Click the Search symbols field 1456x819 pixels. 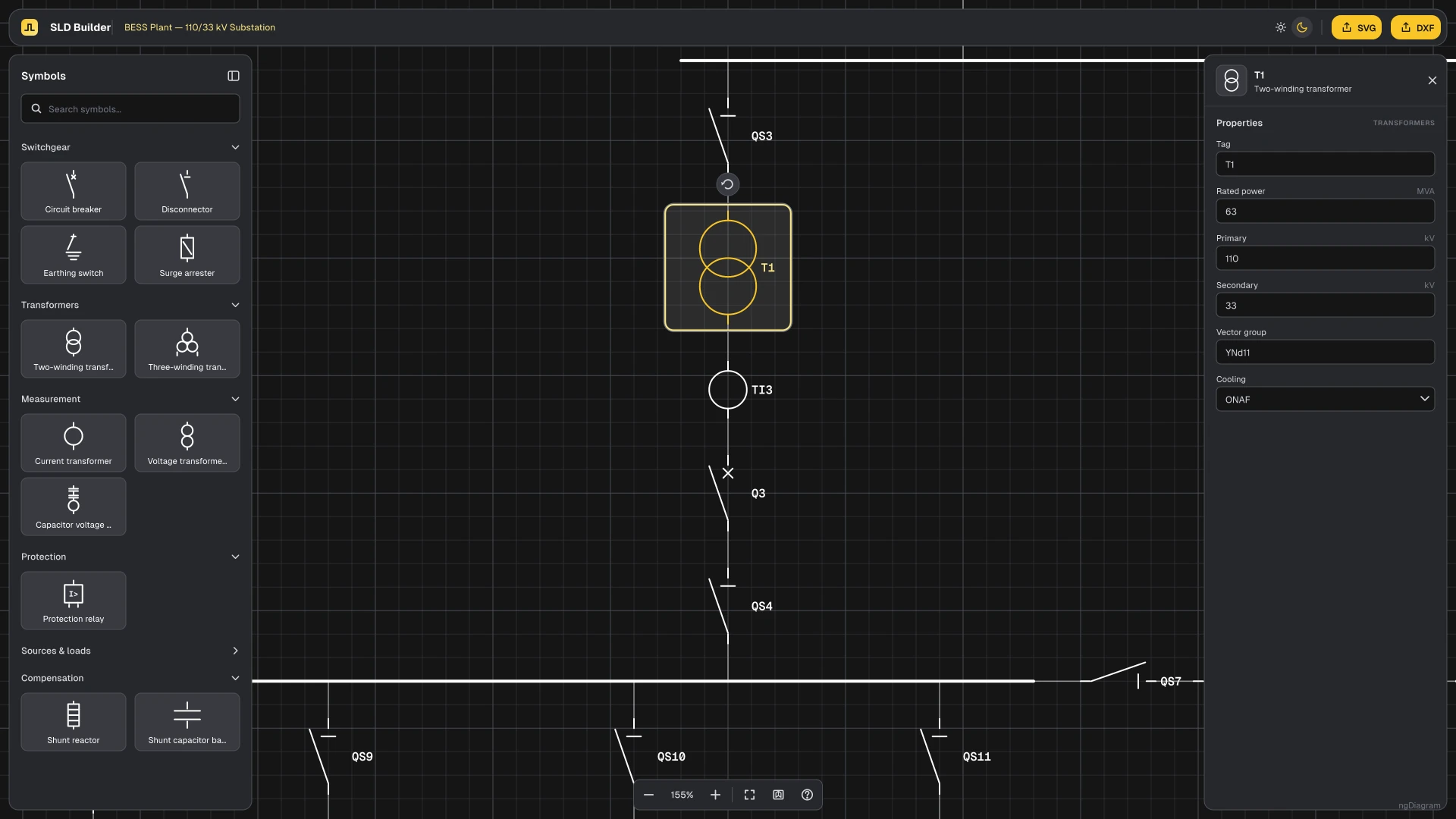tap(130, 108)
